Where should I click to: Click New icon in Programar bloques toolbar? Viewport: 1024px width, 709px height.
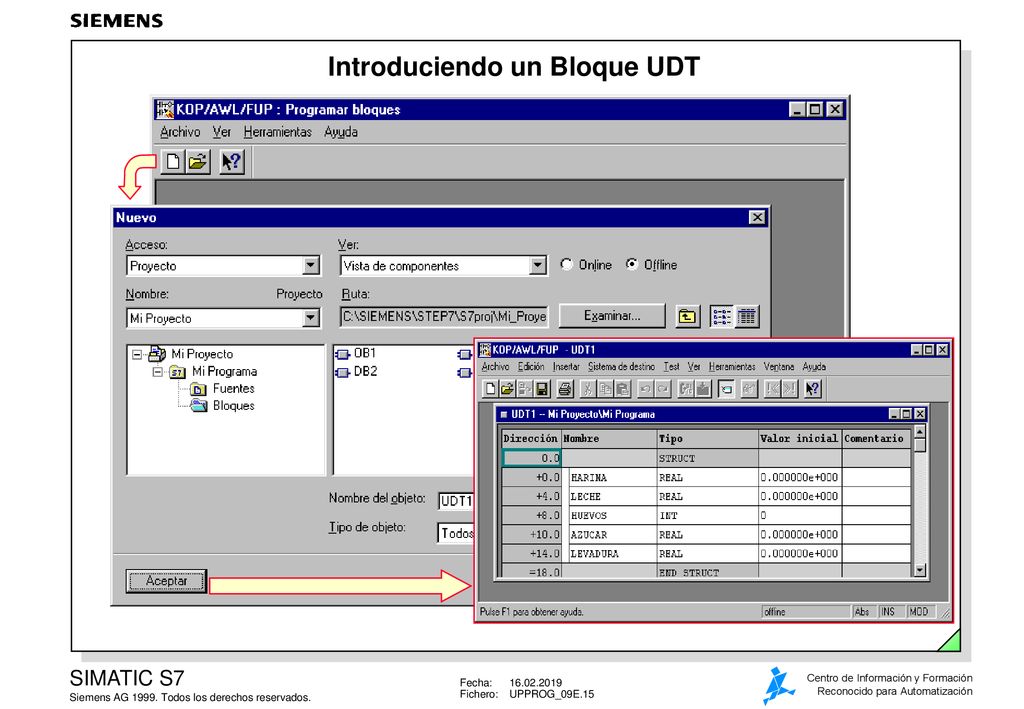(x=172, y=161)
